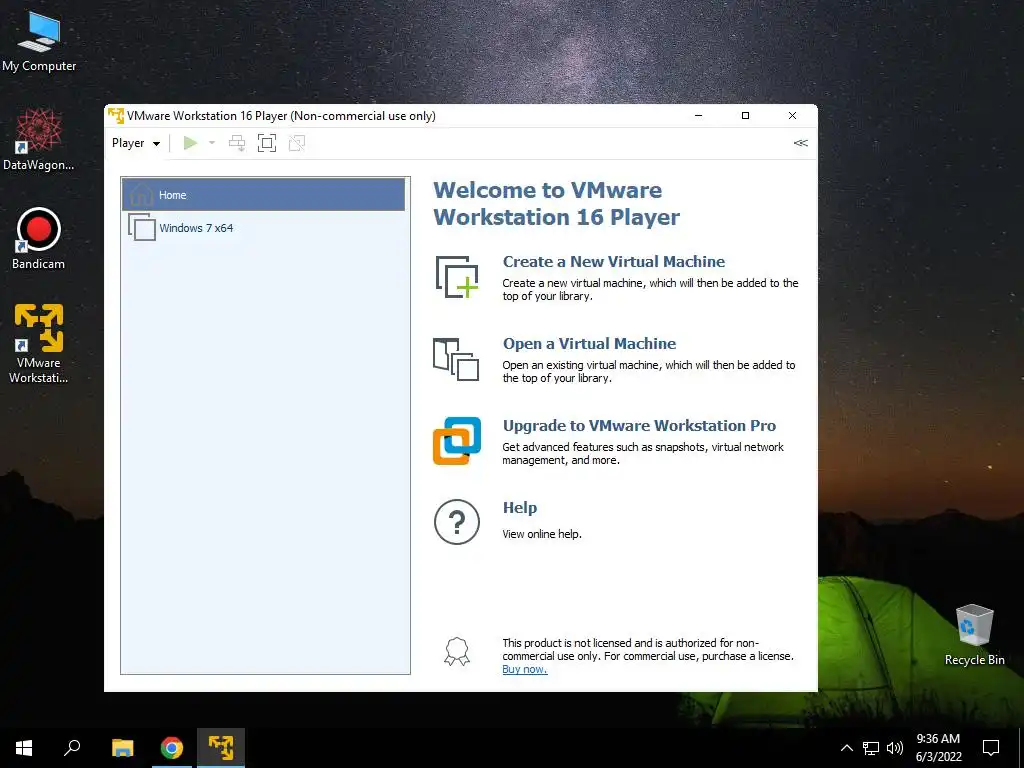Click the green Power On play button
The image size is (1024, 768).
coord(190,143)
